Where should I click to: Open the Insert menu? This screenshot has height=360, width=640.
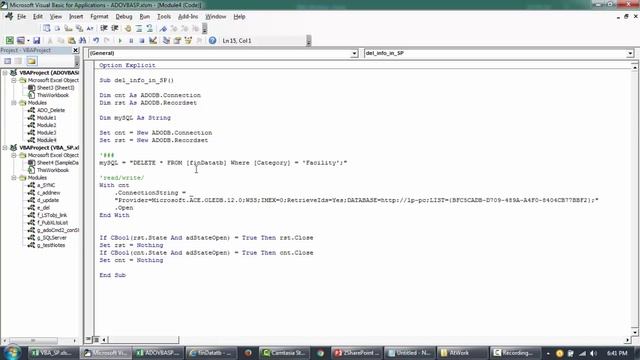[76, 17]
